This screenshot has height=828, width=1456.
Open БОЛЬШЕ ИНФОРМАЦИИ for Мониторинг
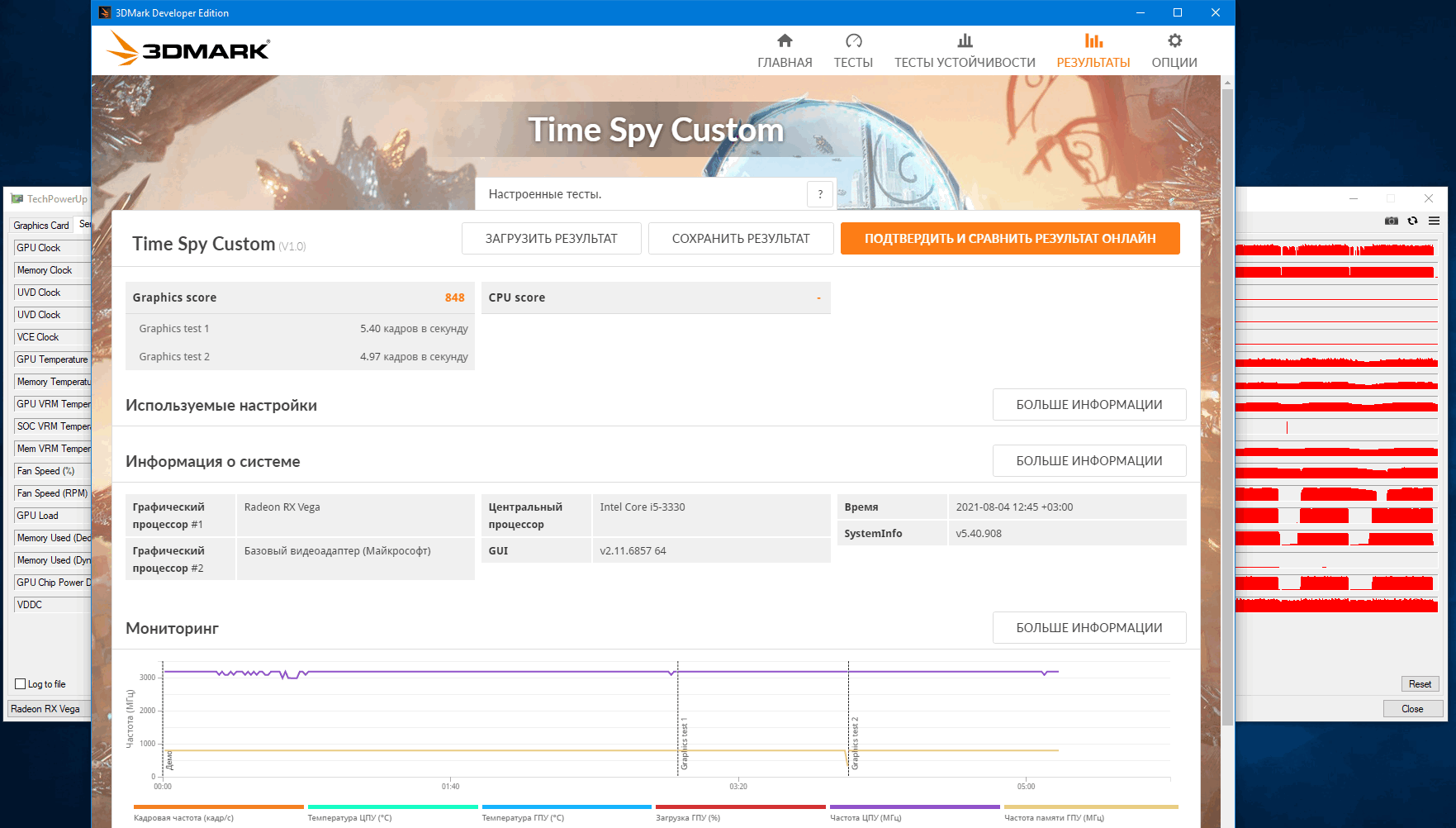[1089, 627]
